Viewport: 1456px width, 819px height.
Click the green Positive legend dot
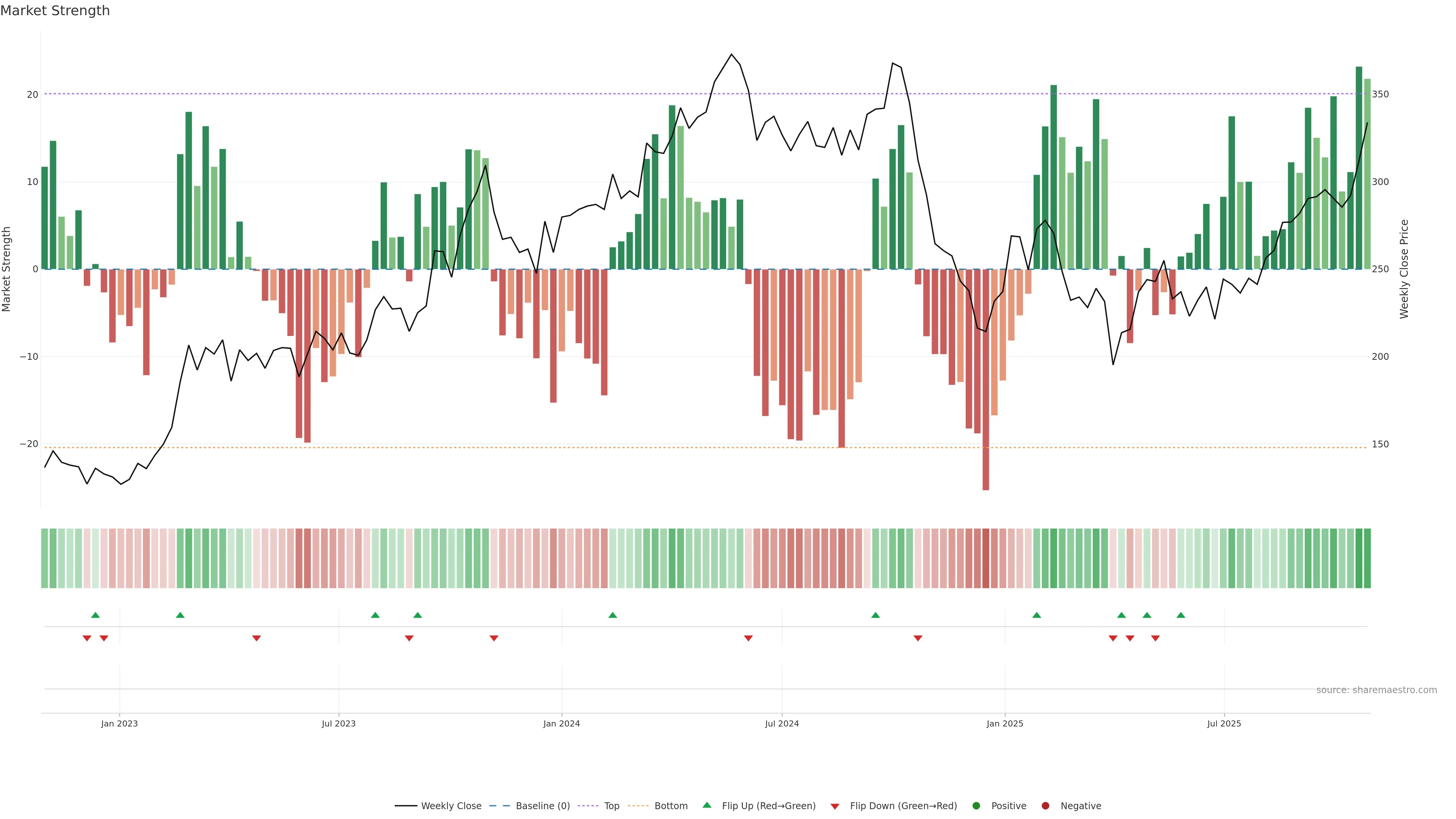click(x=976, y=806)
